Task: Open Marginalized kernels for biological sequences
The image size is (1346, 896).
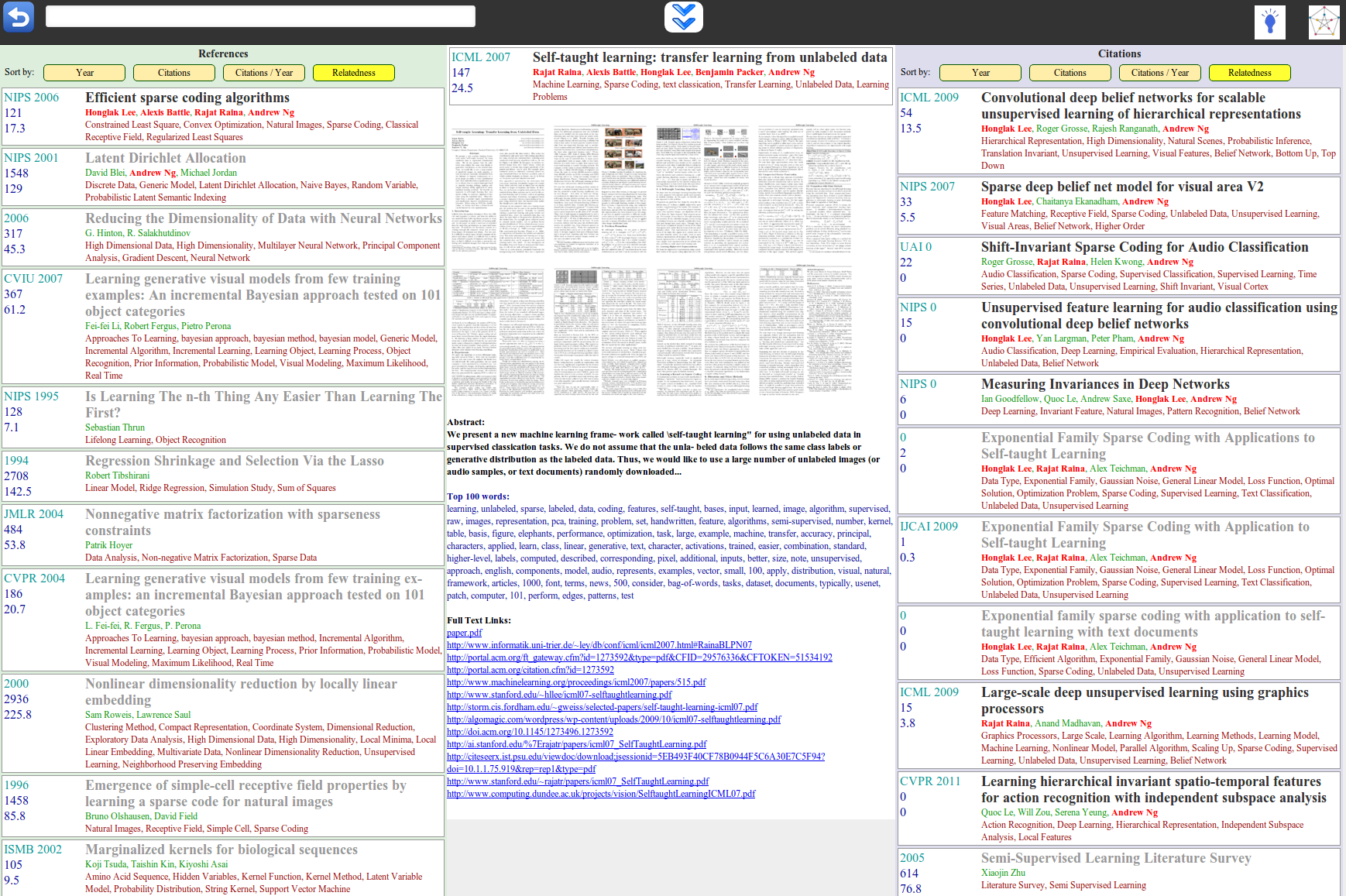Action: pyautogui.click(x=221, y=850)
